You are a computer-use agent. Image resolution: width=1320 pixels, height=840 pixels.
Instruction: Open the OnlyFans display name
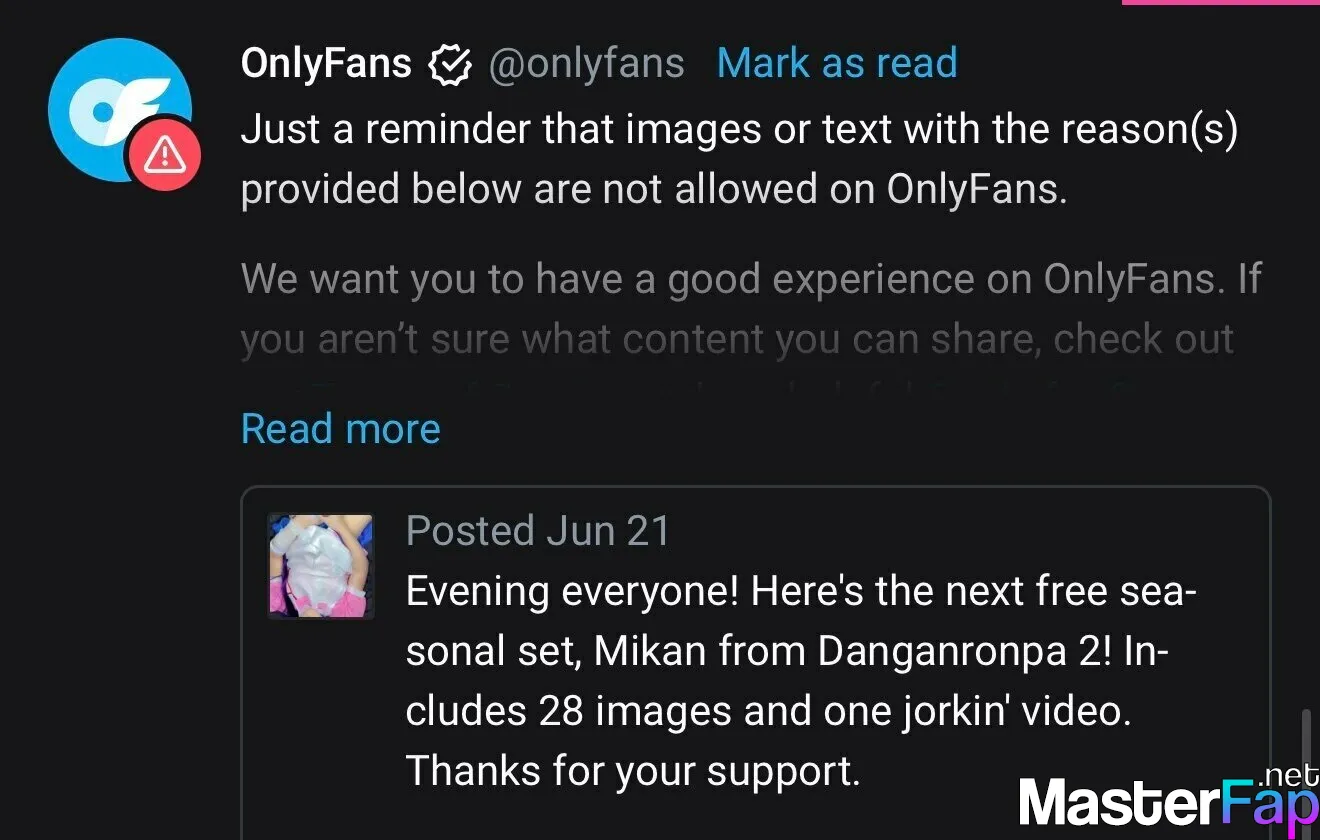(326, 63)
